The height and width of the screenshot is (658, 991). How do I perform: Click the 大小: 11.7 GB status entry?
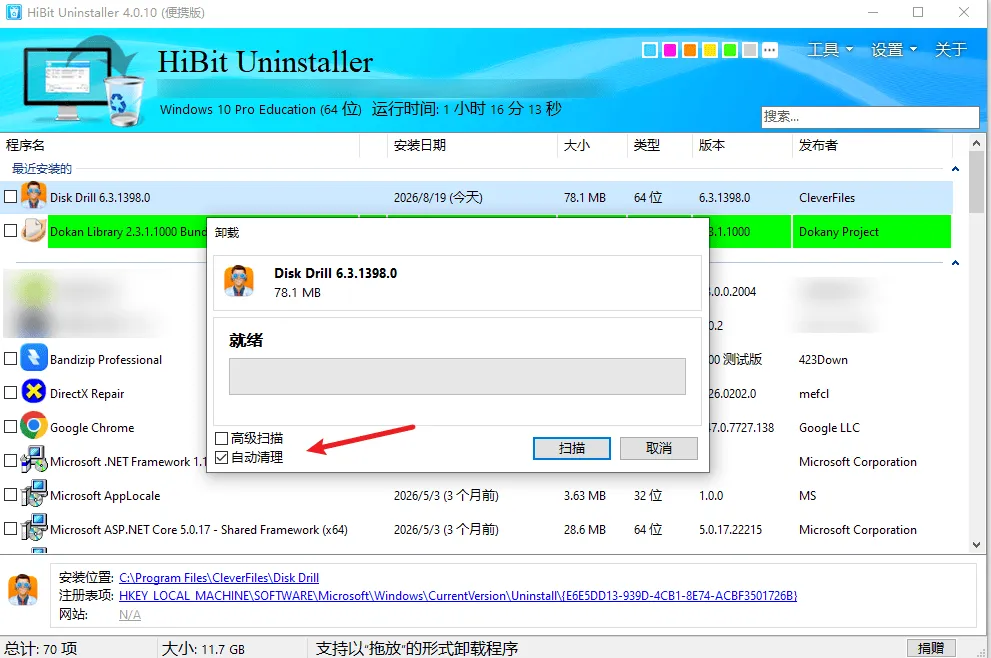tap(203, 649)
